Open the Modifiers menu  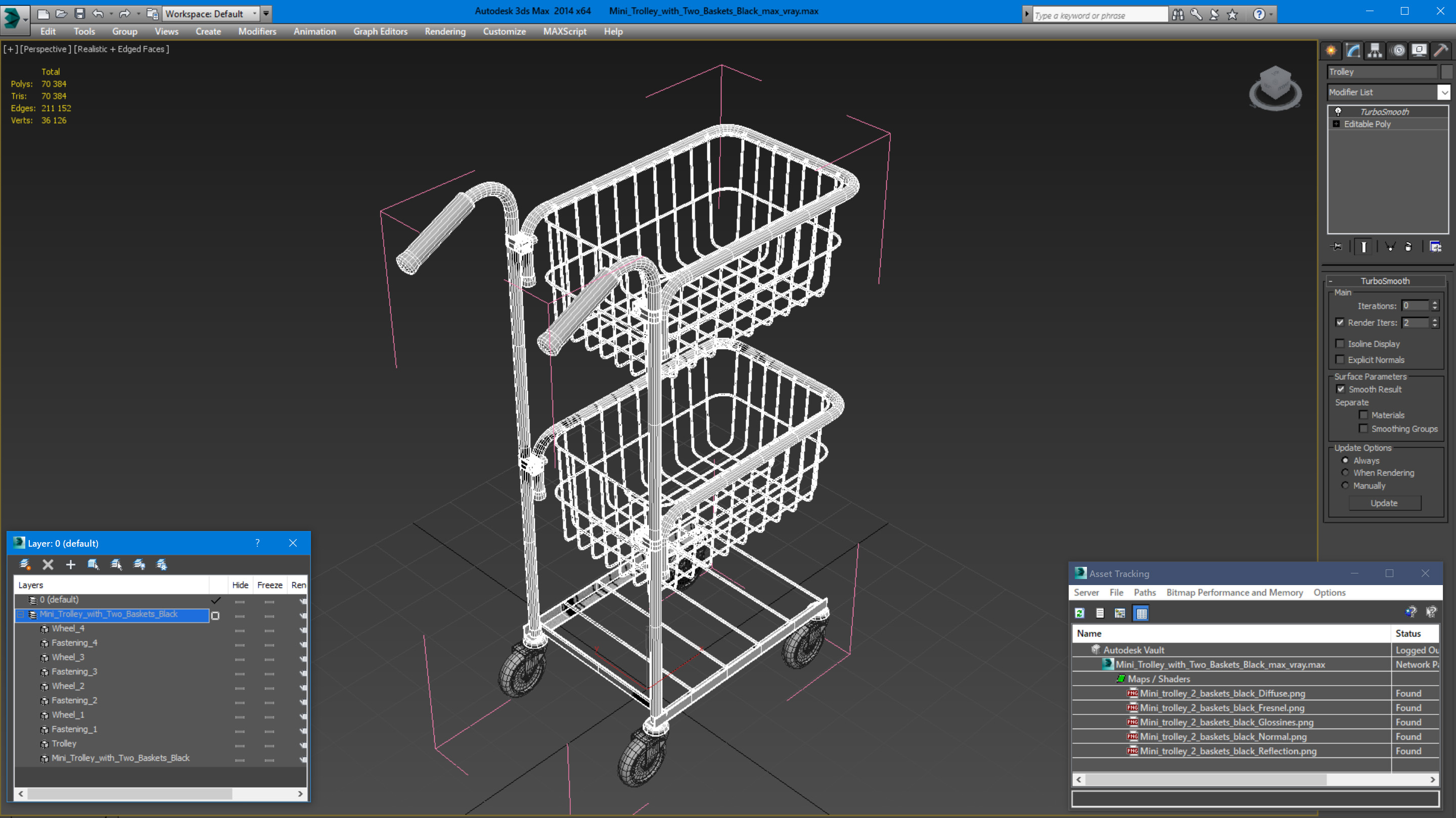[x=257, y=32]
